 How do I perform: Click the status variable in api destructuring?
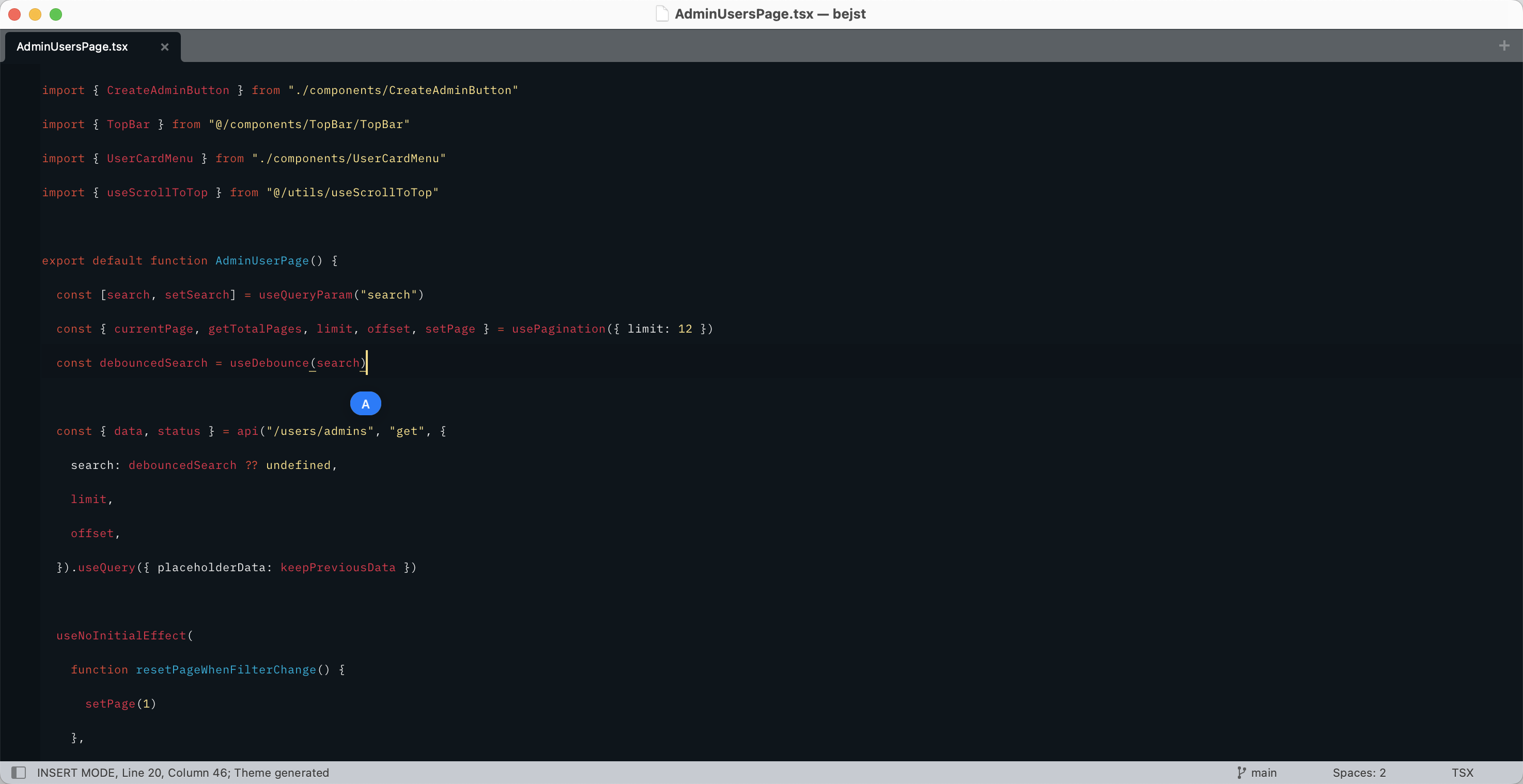click(x=179, y=431)
